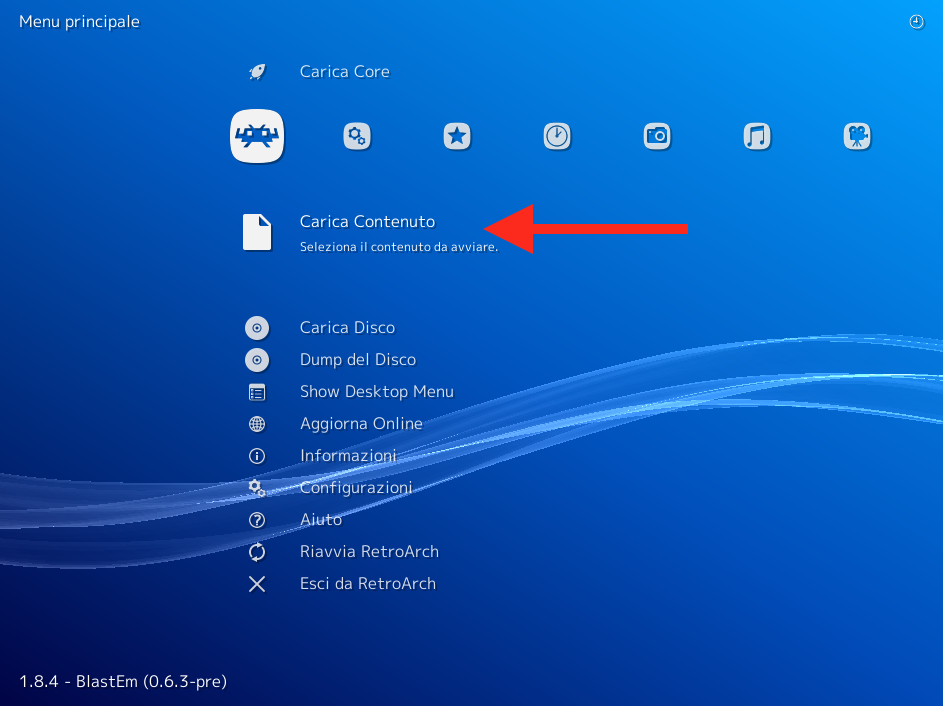
Task: Click the version text '1.8.4 - BlastEm (0.6.3-pre)'
Action: point(123,681)
